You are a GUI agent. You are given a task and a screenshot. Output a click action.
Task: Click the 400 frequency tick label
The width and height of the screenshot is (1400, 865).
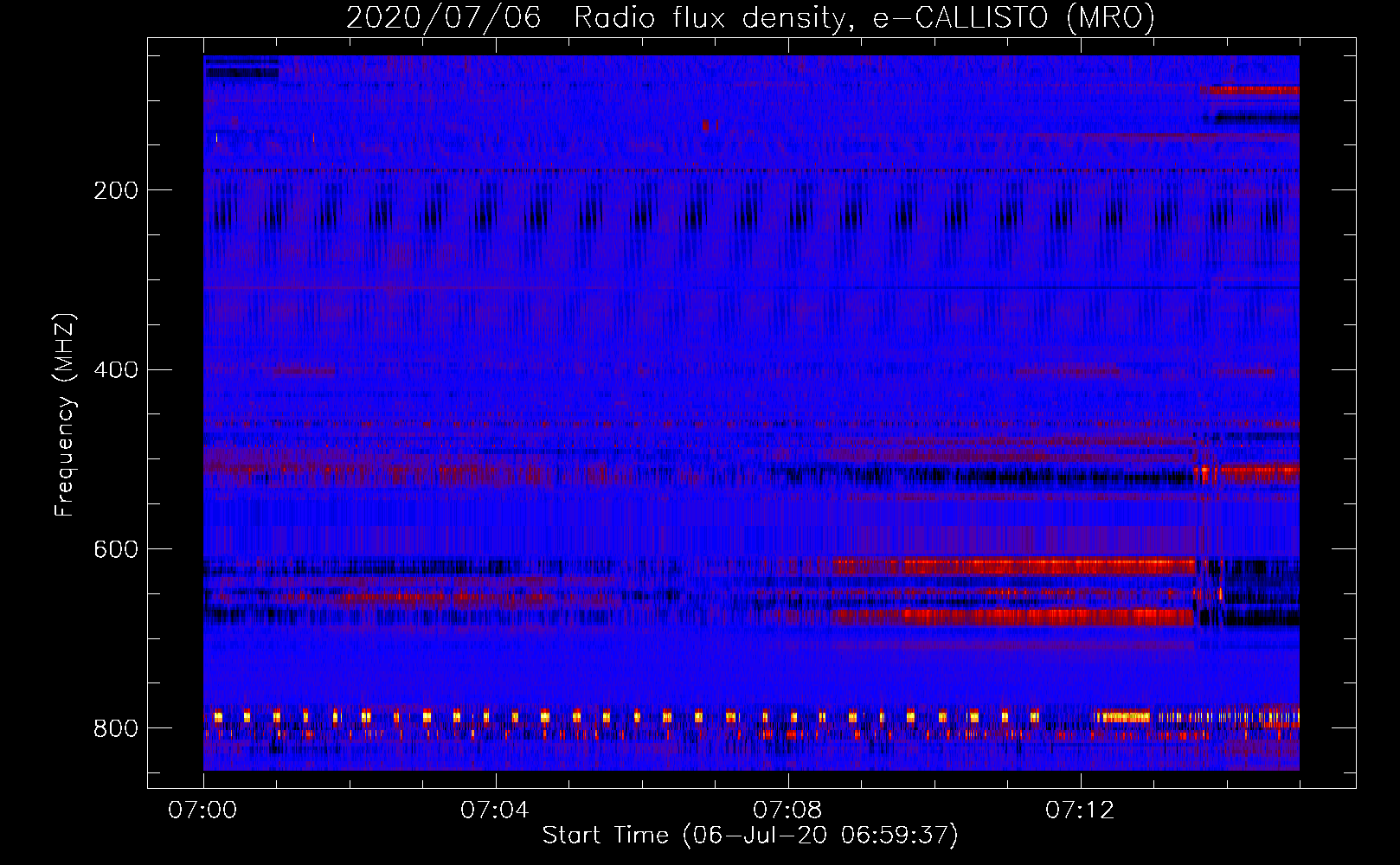[115, 370]
